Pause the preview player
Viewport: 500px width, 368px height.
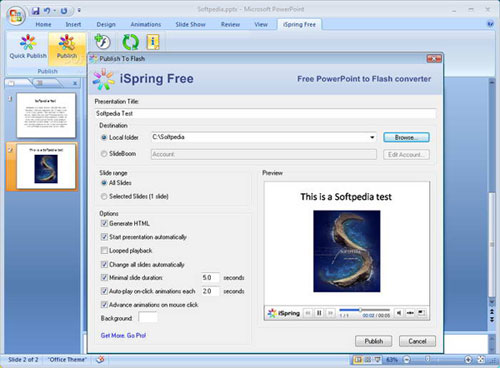319,313
